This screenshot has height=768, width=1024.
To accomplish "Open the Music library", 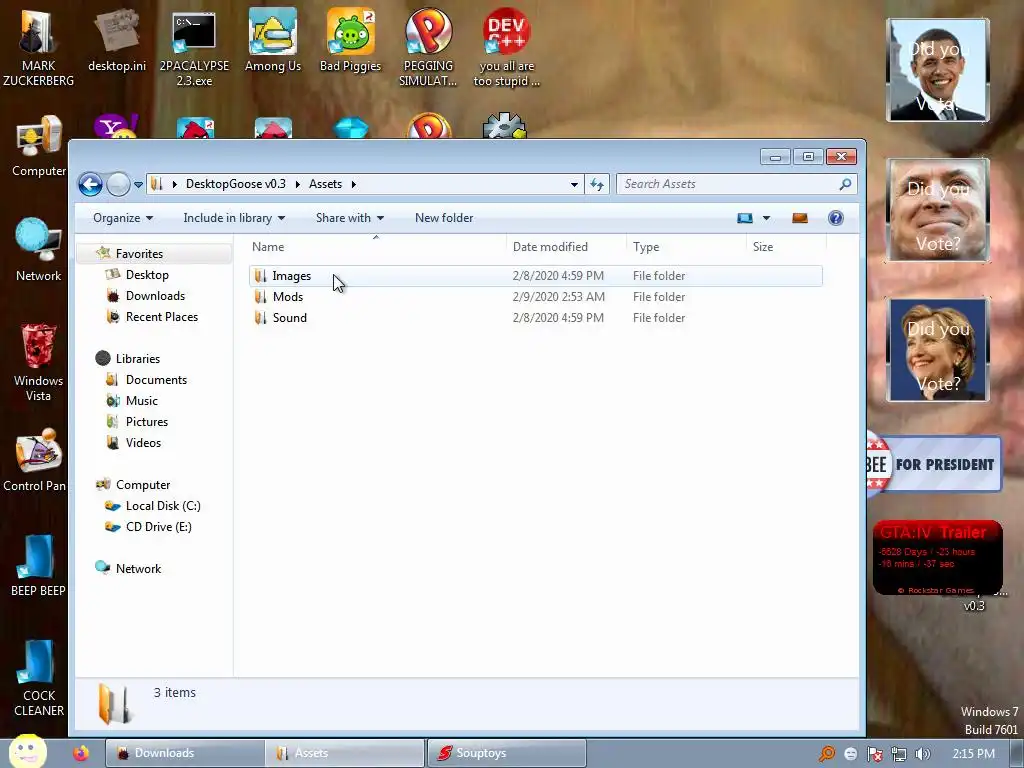I will [x=141, y=400].
